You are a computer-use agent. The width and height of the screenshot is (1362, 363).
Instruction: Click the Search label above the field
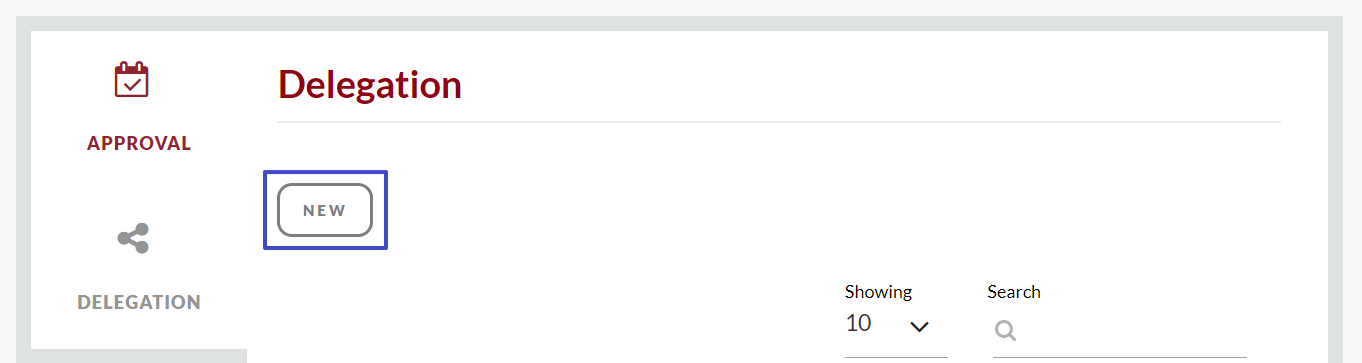click(1014, 292)
